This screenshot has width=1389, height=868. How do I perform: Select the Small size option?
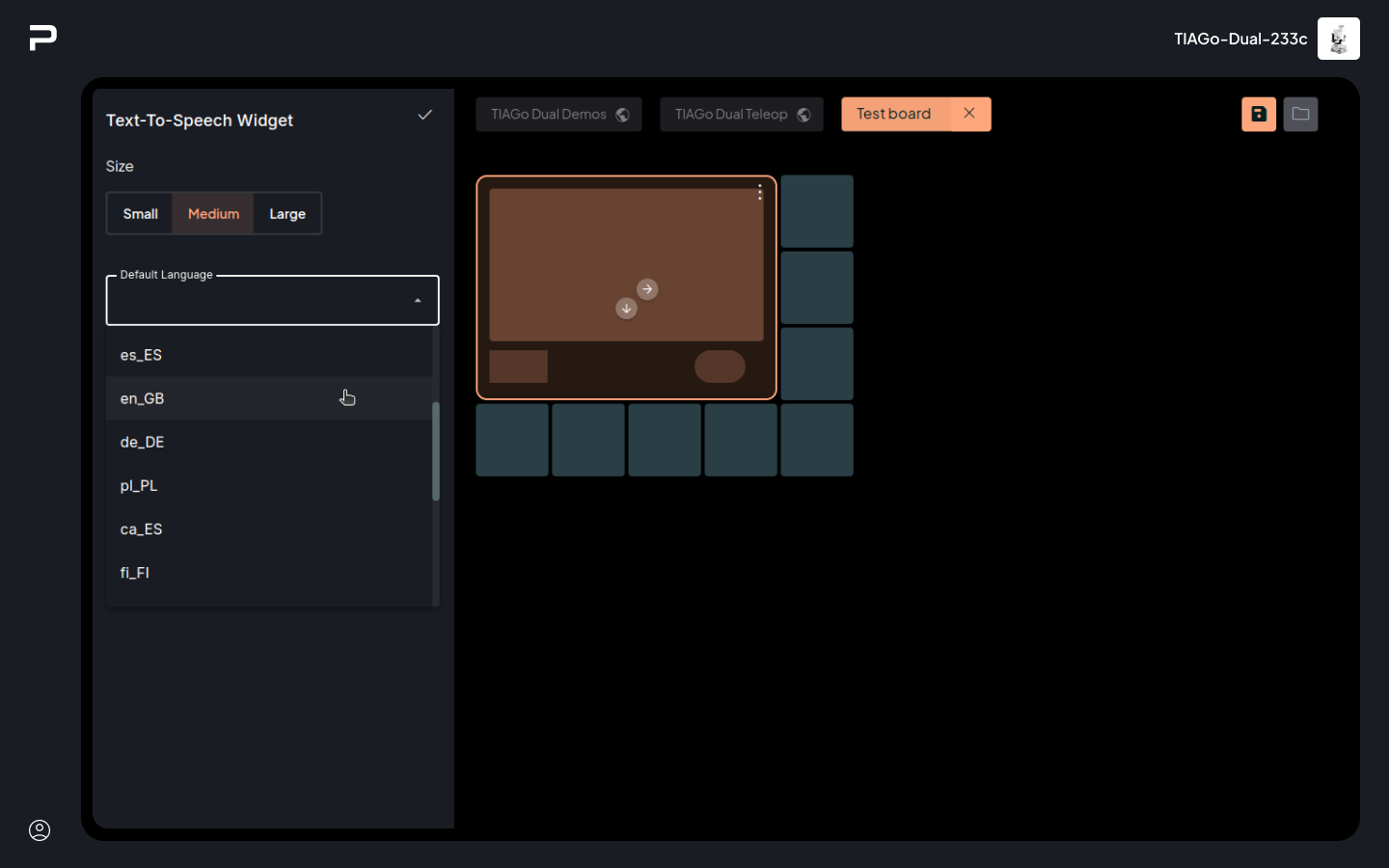coord(140,214)
